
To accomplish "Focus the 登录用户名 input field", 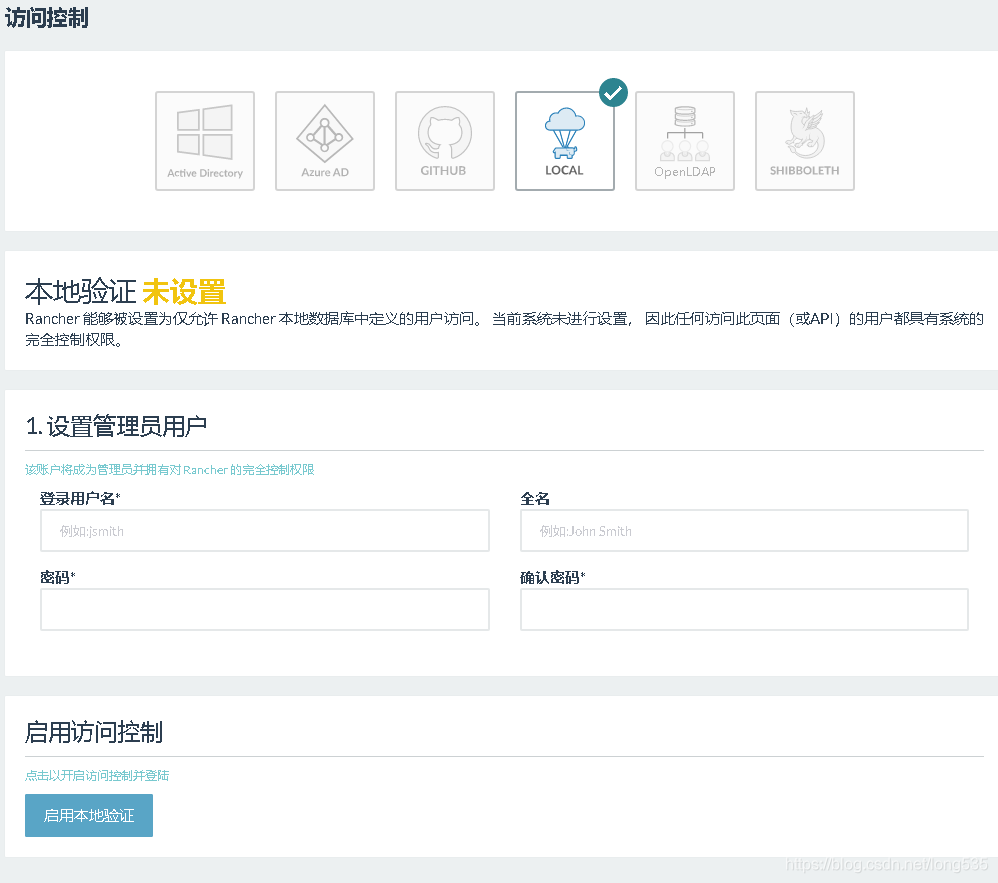I will [265, 530].
